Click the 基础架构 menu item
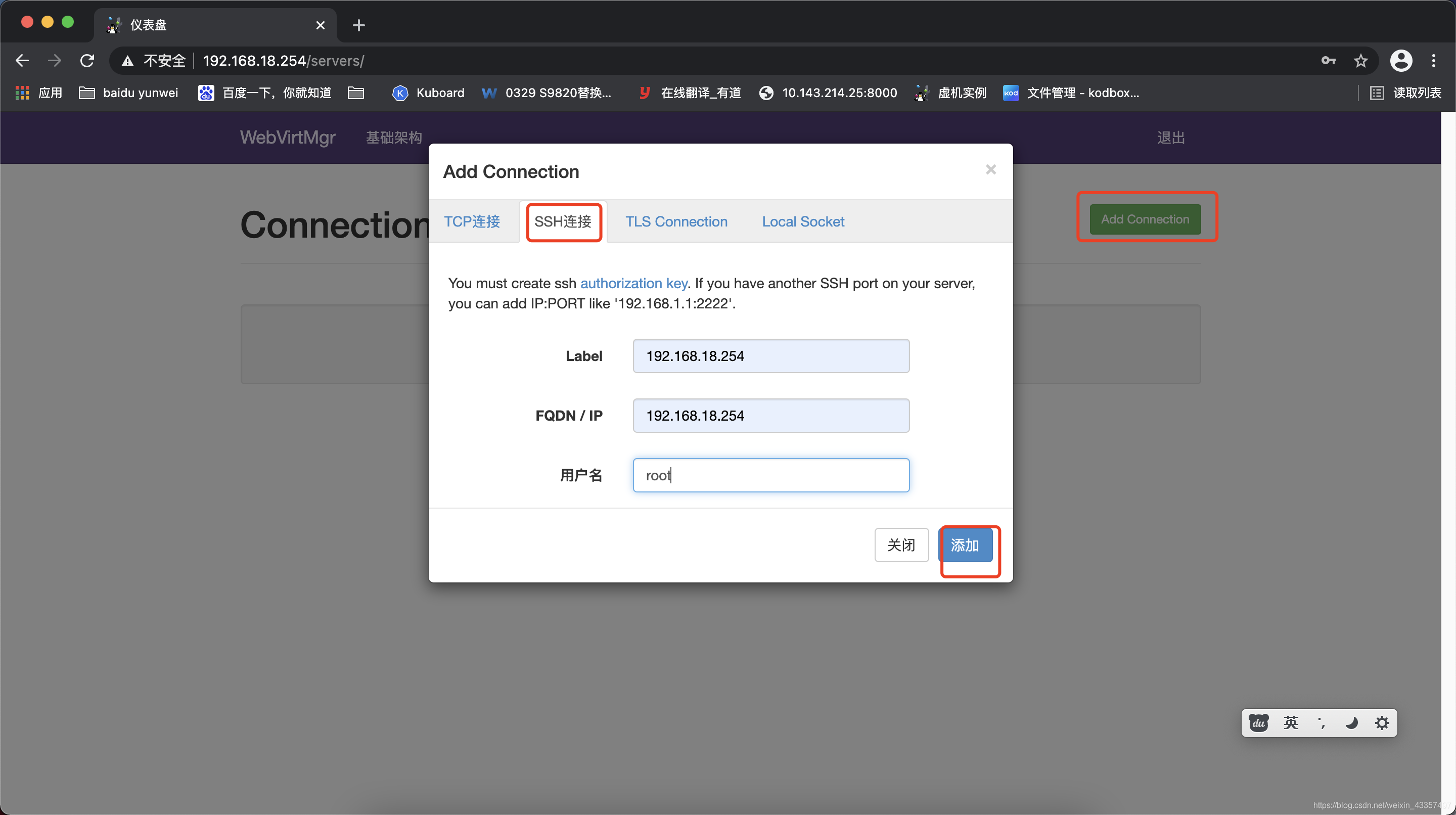The image size is (1456, 815). point(394,138)
